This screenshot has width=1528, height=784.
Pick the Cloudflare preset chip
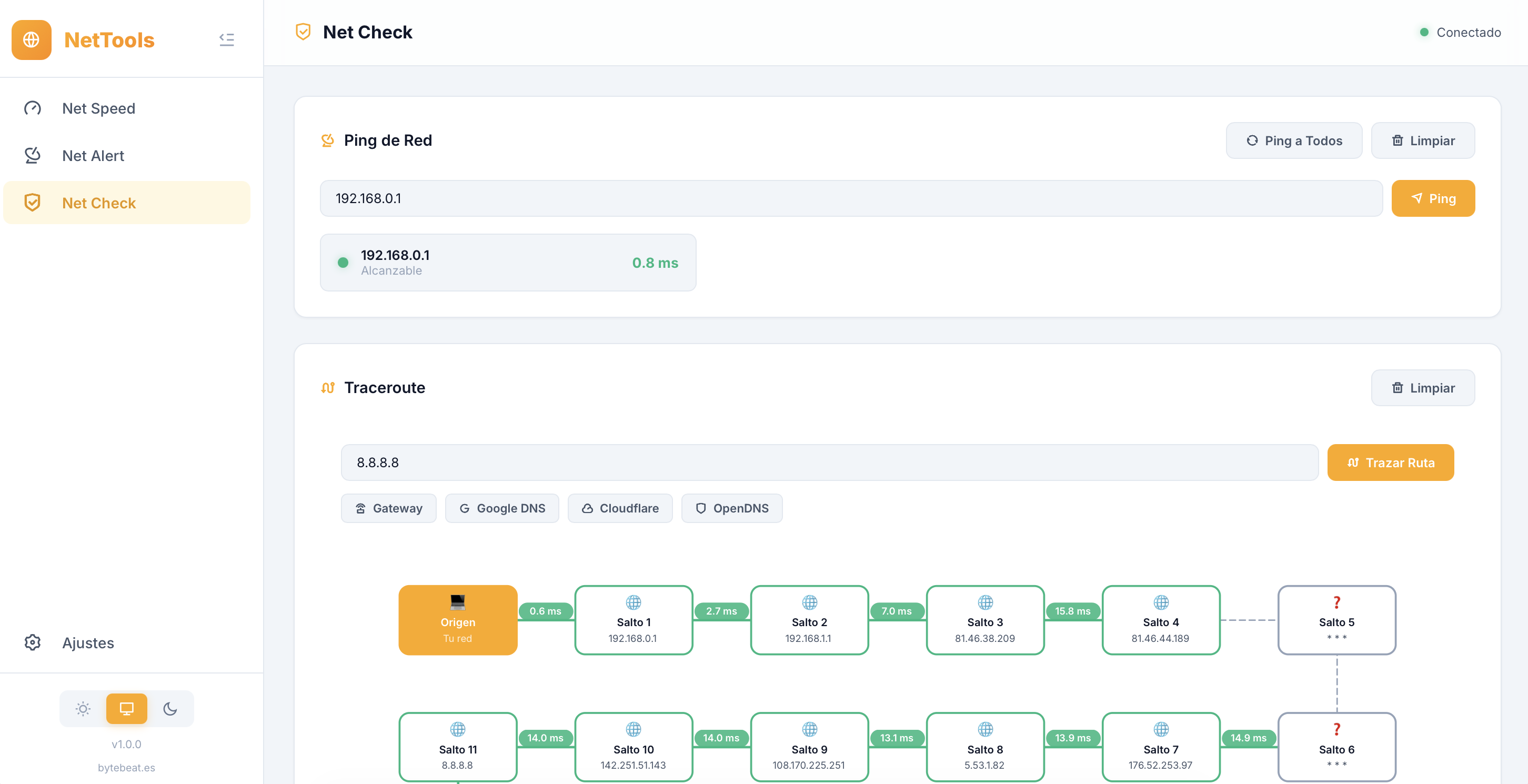tap(620, 508)
